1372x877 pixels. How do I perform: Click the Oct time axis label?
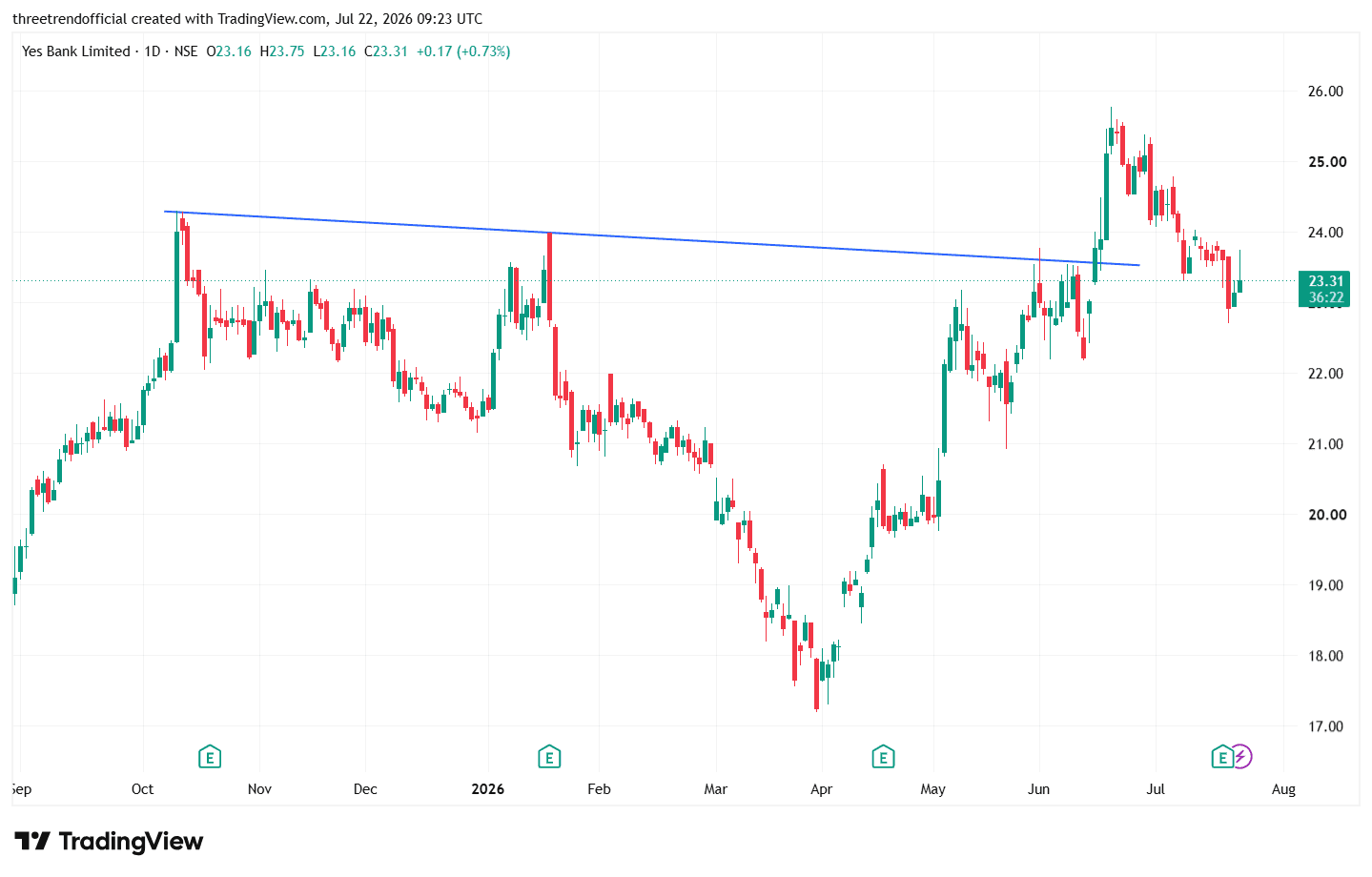pyautogui.click(x=142, y=789)
